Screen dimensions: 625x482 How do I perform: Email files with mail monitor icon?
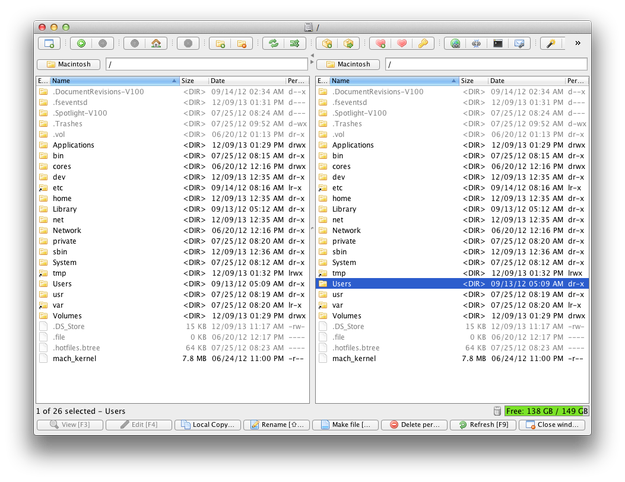coord(519,43)
